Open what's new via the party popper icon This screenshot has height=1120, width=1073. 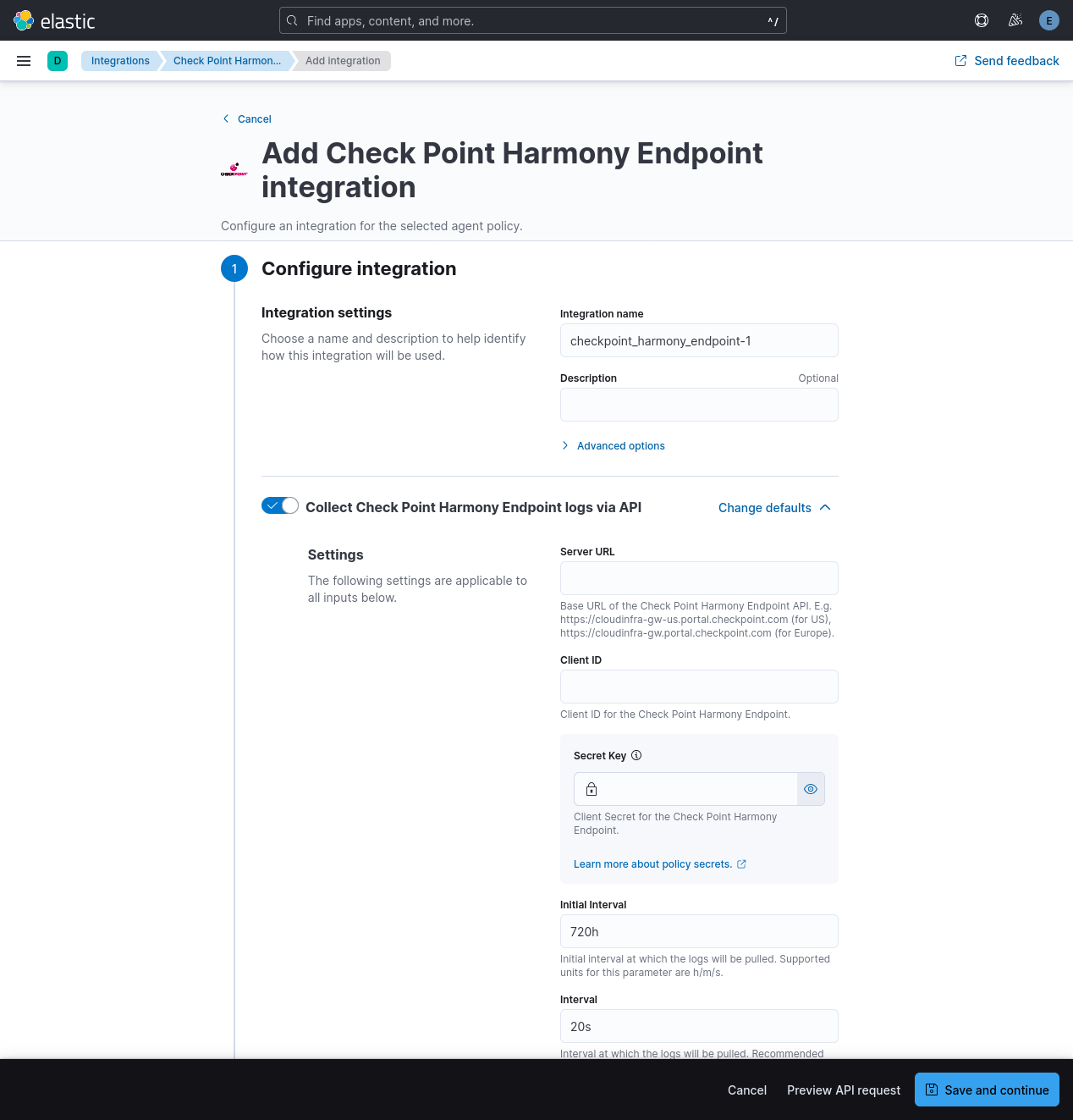(x=1015, y=20)
